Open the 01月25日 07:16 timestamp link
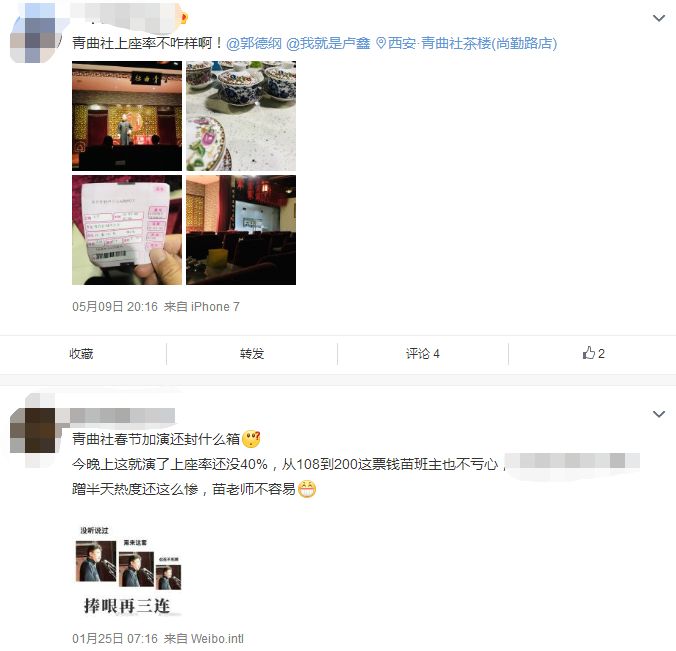Viewport: 676px width, 651px height. (x=115, y=638)
